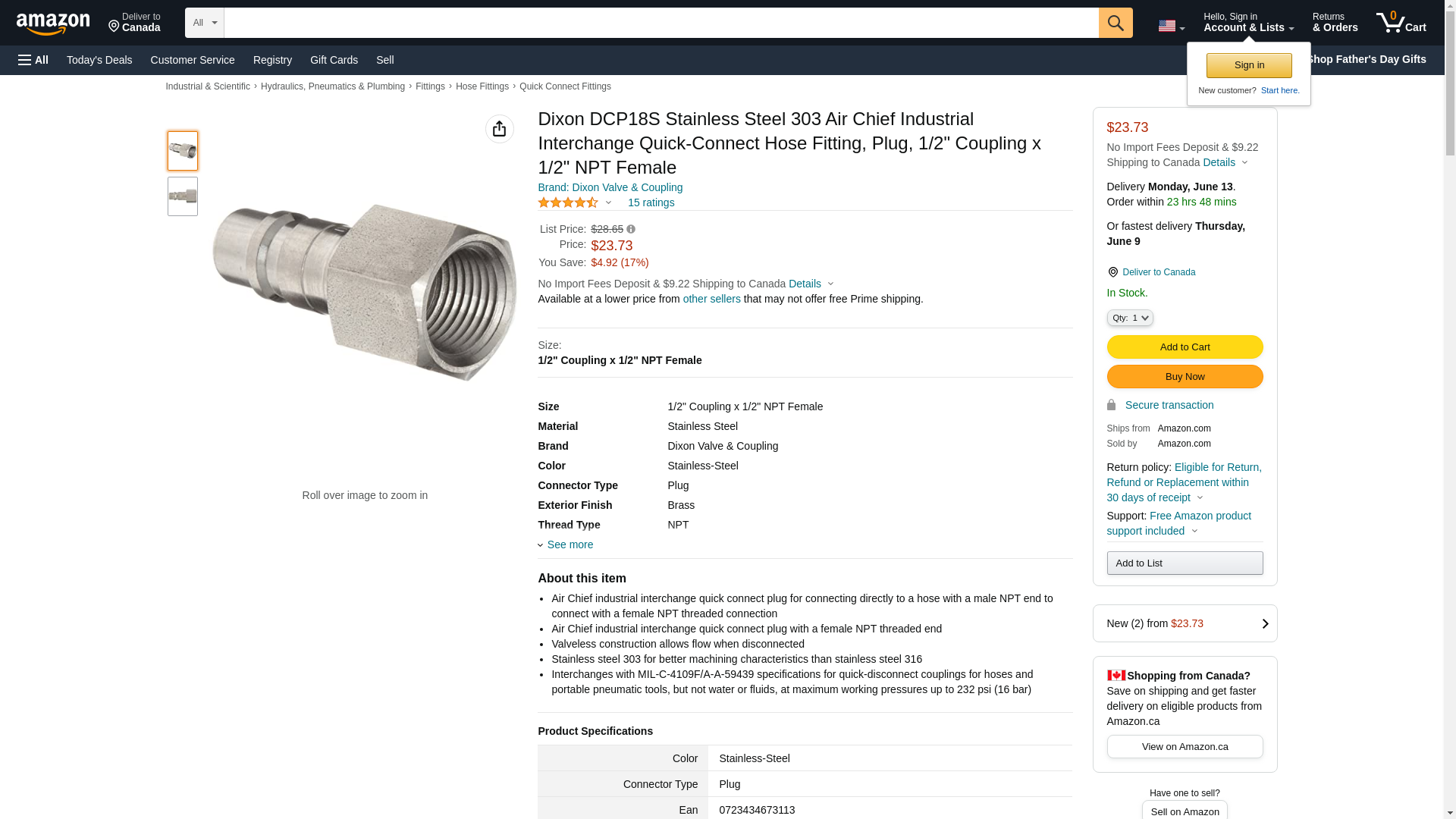Open the All hamburger menu
The width and height of the screenshot is (1456, 819).
click(x=33, y=60)
